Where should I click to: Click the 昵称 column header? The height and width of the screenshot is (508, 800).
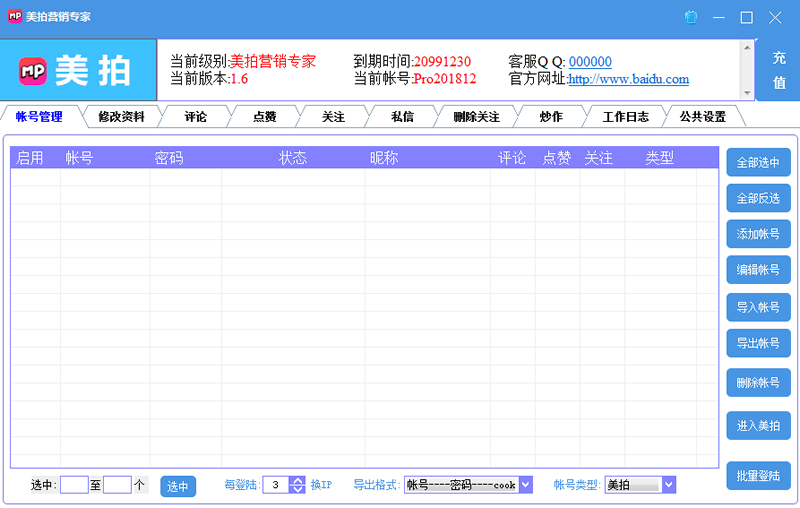click(384, 158)
